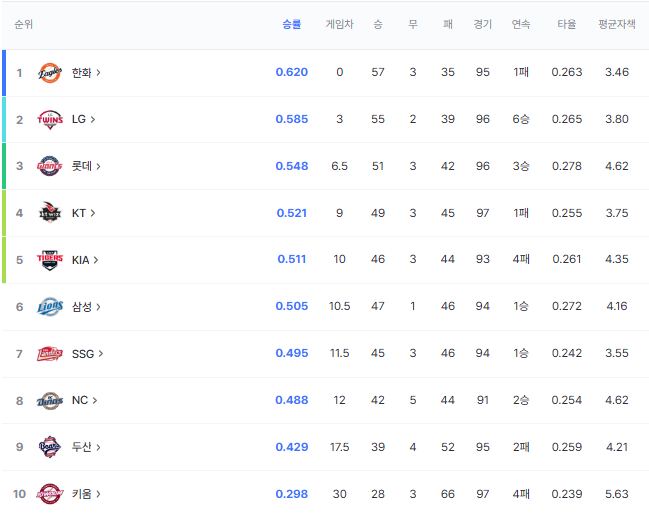
Task: Select win rate 0.429 for 두산
Action: pyautogui.click(x=292, y=447)
